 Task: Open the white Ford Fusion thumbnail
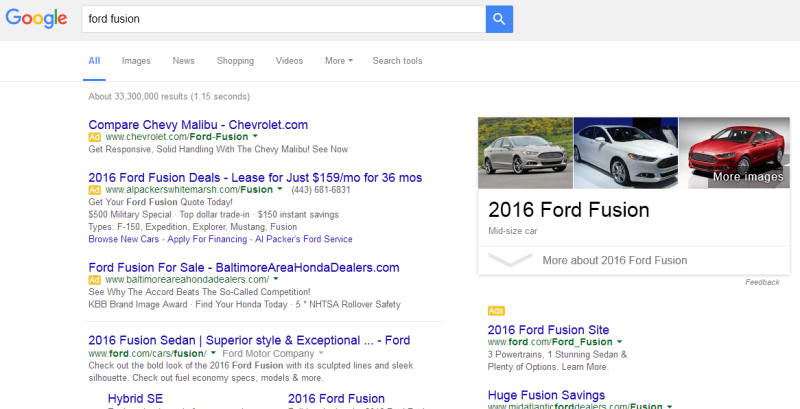pos(625,153)
